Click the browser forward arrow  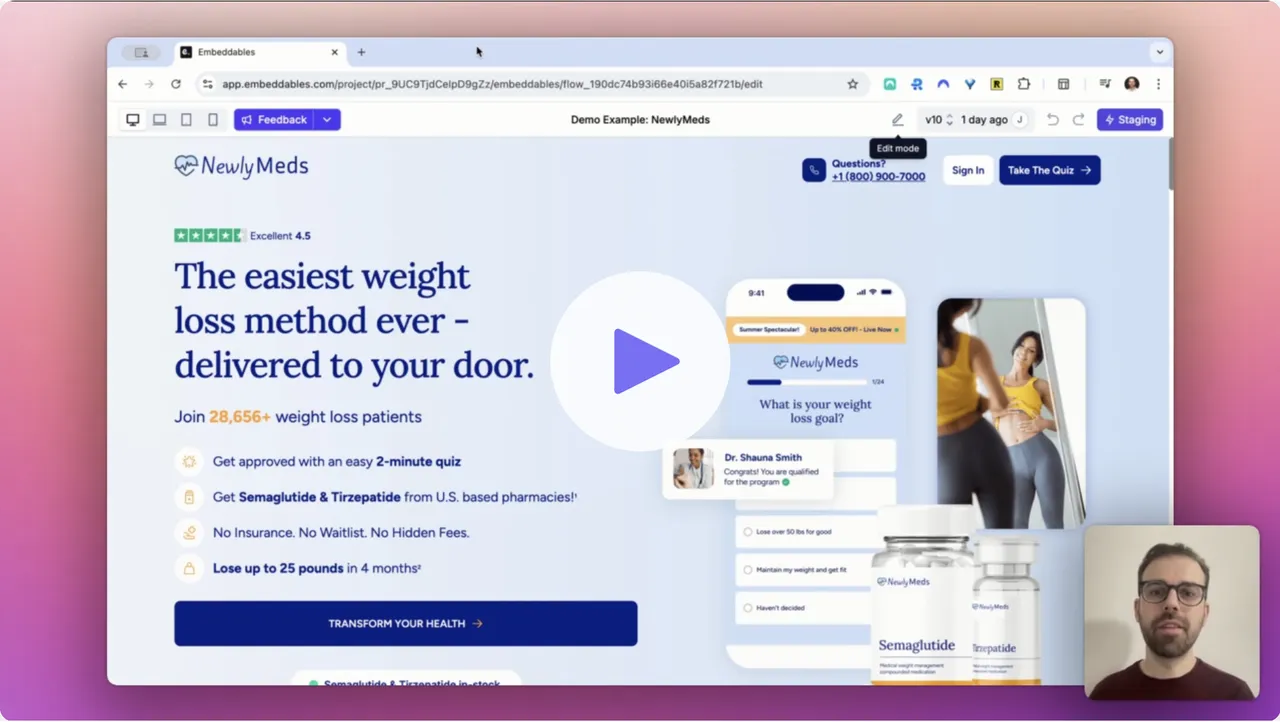(149, 84)
